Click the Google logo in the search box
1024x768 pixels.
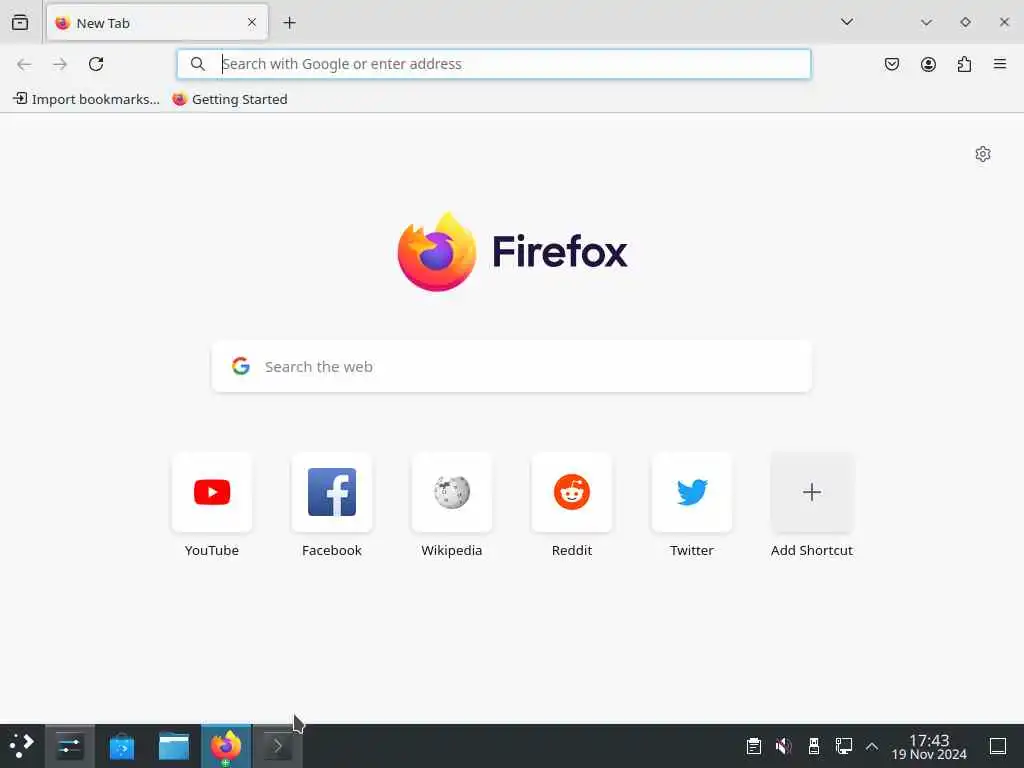pyautogui.click(x=241, y=366)
